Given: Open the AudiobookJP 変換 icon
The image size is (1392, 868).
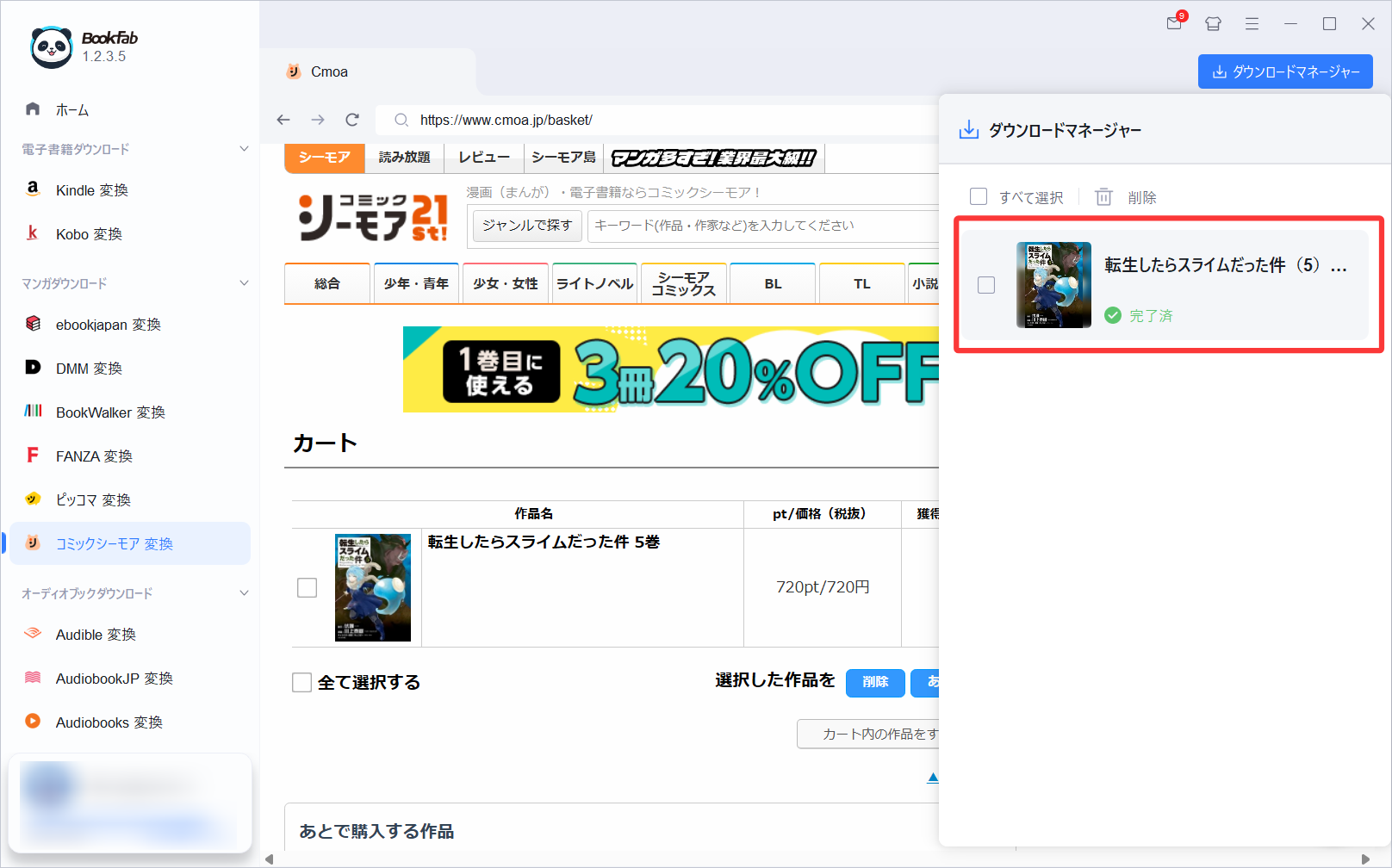Looking at the screenshot, I should click(x=33, y=677).
